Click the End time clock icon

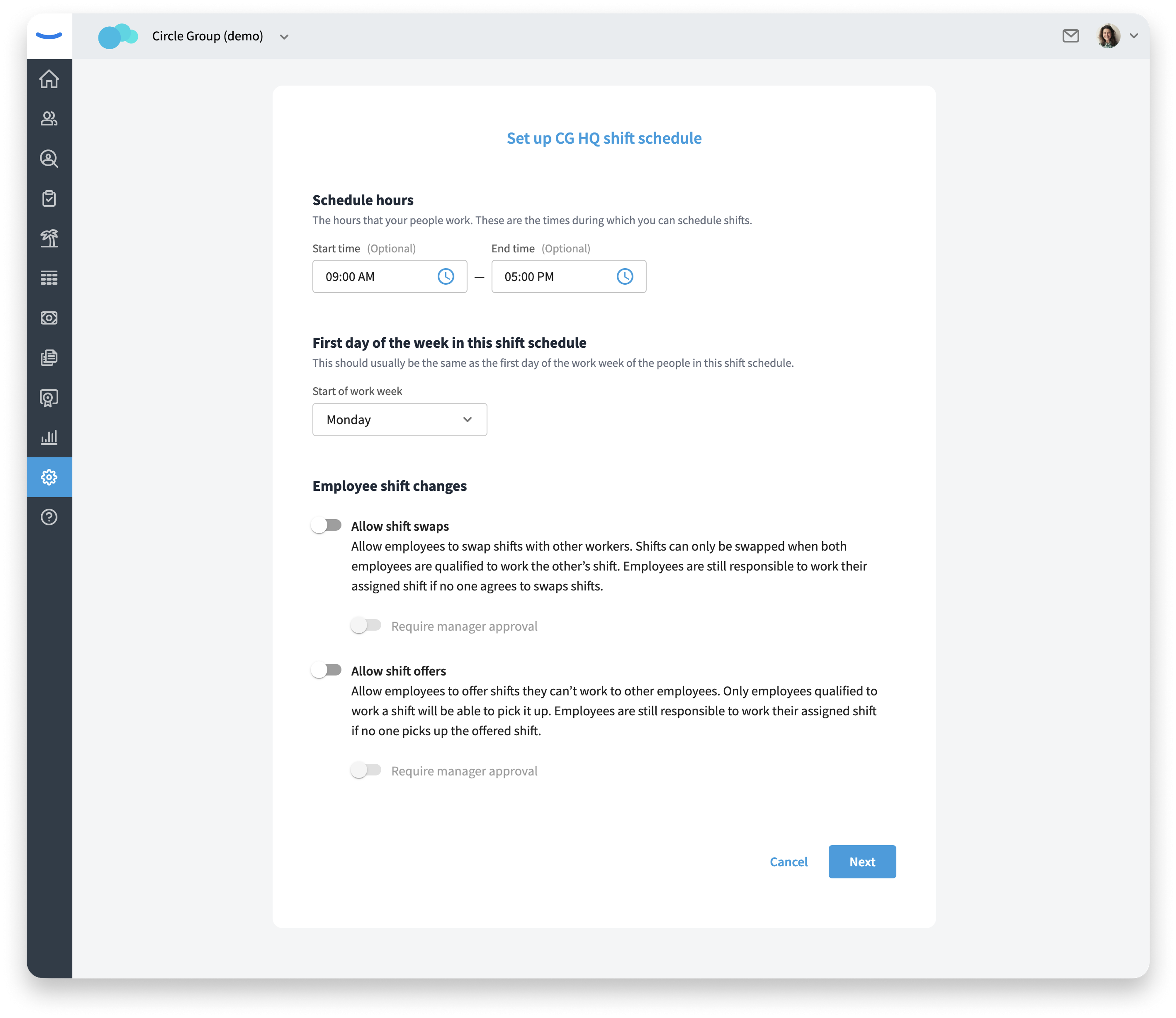[x=625, y=277]
